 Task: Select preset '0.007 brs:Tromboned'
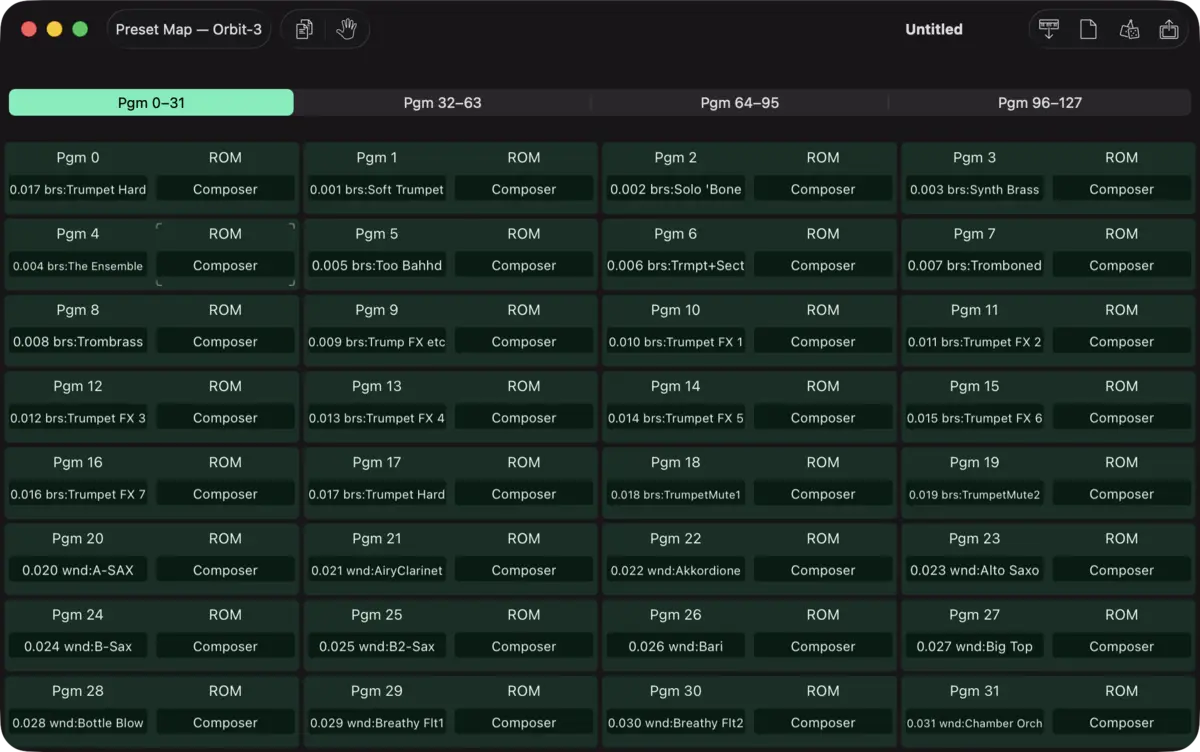974,265
